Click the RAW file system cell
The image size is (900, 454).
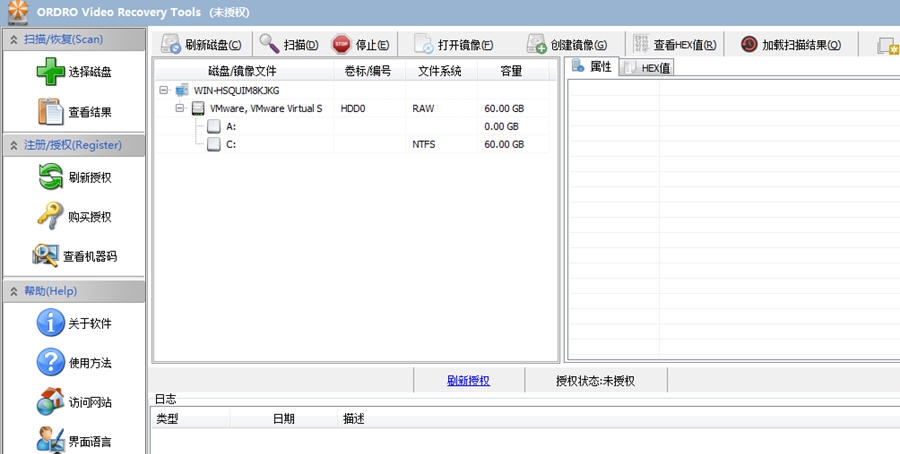coord(423,108)
